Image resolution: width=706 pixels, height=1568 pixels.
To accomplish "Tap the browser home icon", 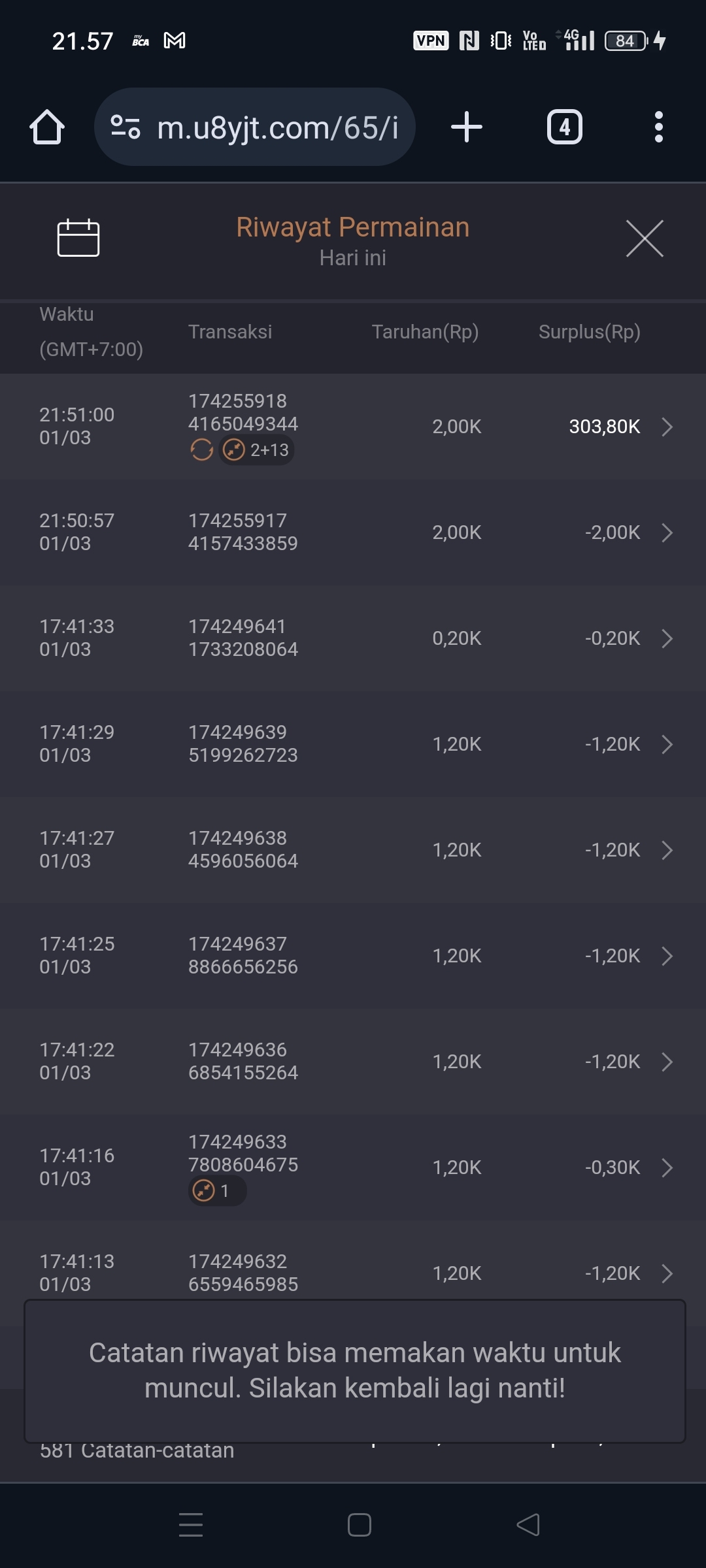I will [x=47, y=127].
